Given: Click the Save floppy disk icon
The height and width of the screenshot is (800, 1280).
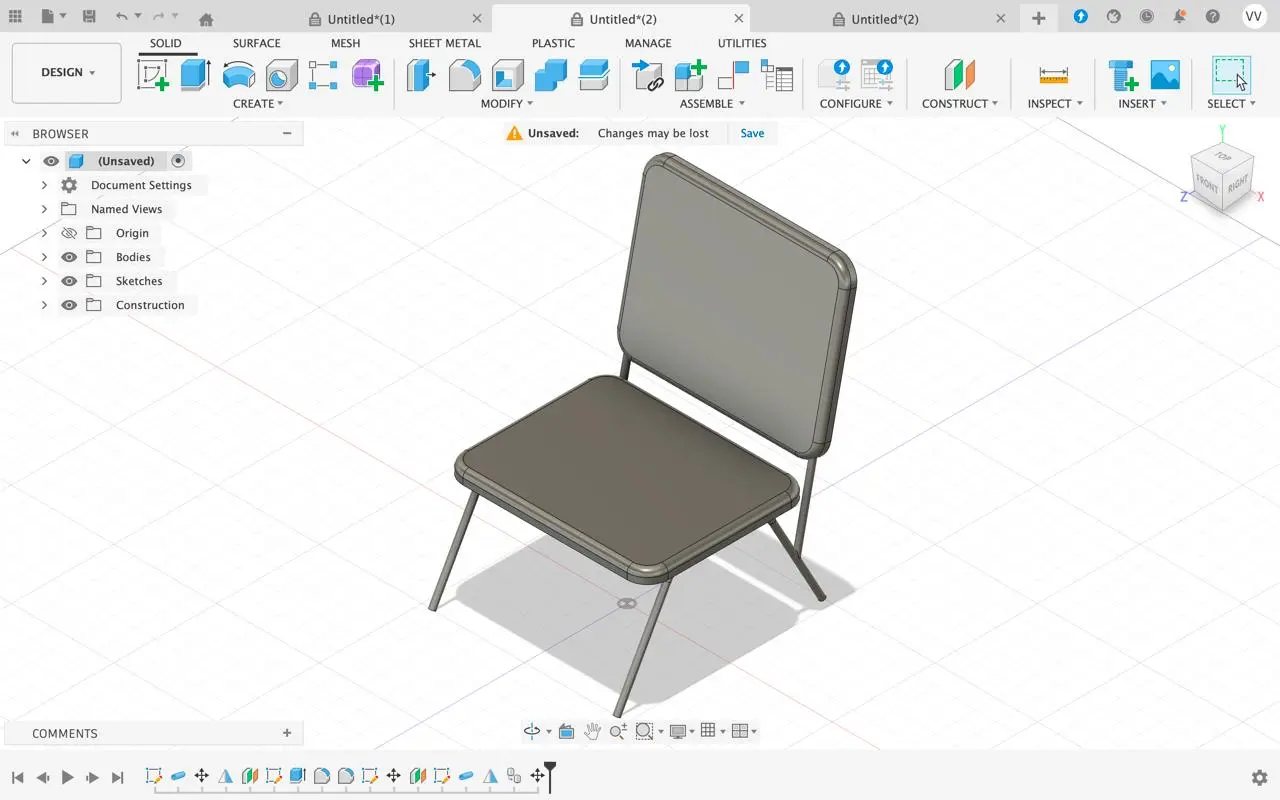Looking at the screenshot, I should pyautogui.click(x=89, y=17).
